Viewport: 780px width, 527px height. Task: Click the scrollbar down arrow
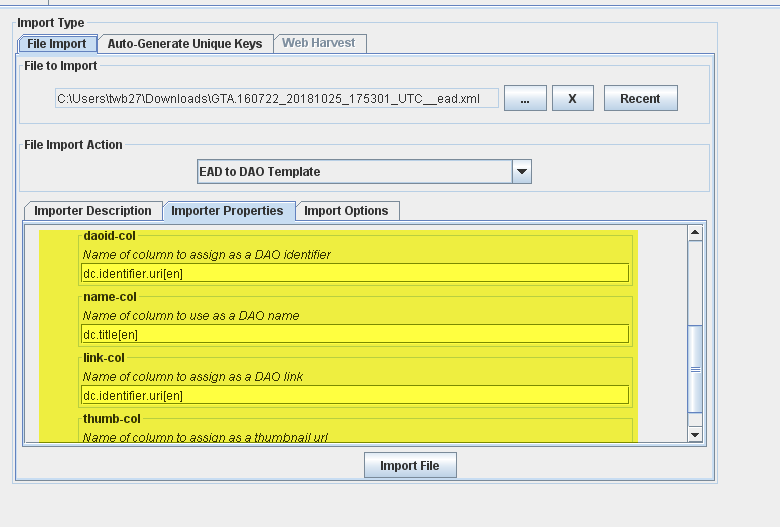[695, 434]
